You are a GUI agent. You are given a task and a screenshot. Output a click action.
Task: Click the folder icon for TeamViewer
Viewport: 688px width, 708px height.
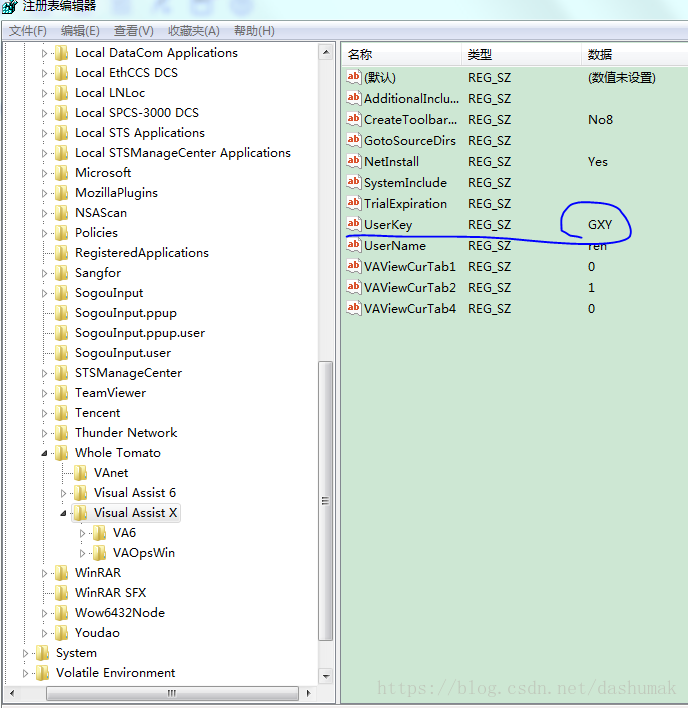61,393
